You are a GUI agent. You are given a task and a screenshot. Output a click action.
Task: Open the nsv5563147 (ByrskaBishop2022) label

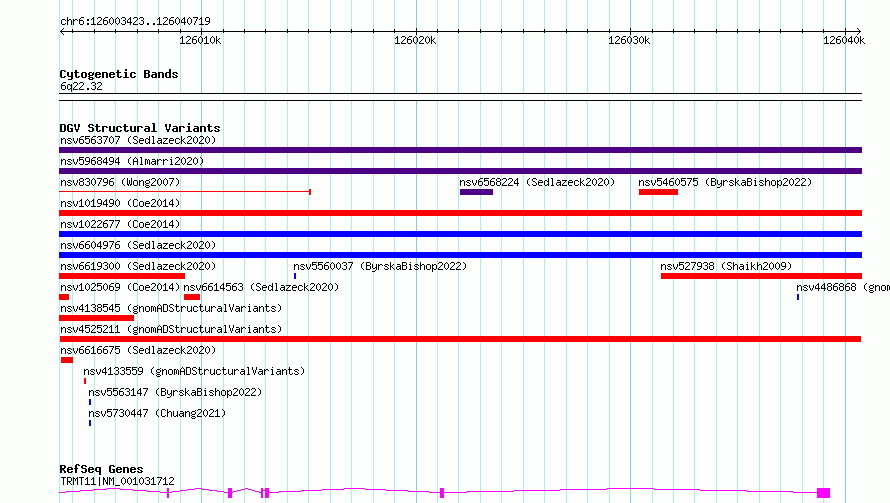(x=175, y=392)
